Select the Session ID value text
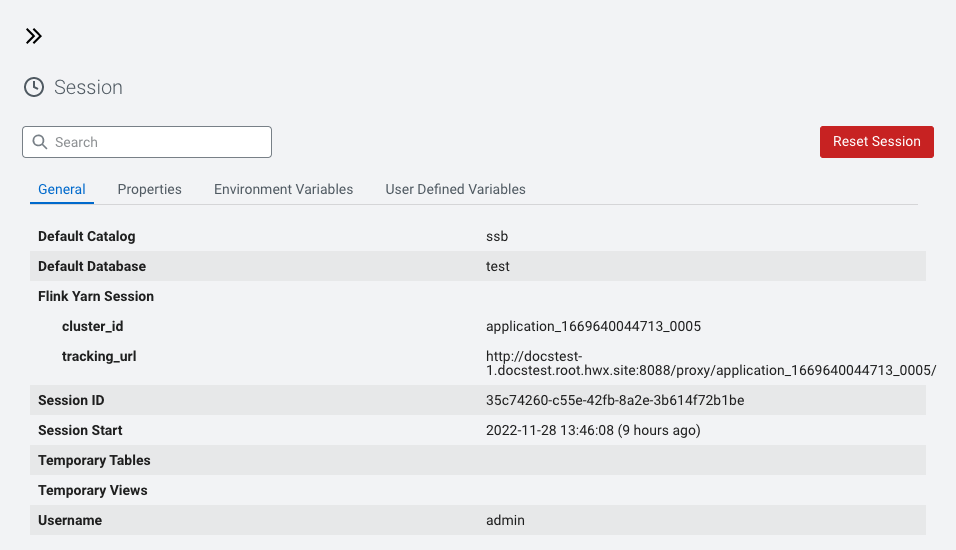956x550 pixels. [x=614, y=400]
